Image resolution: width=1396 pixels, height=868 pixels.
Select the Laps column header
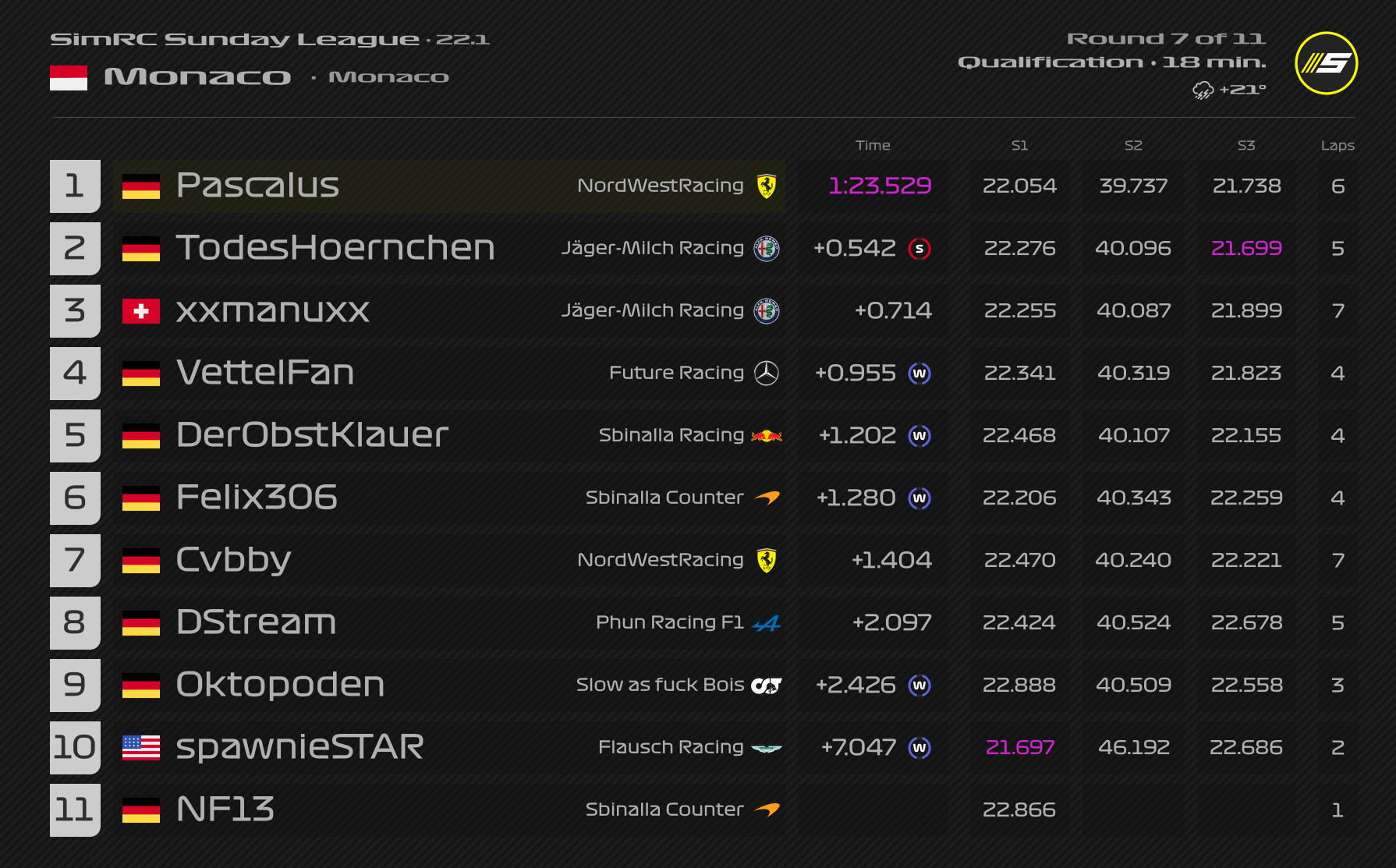pos(1338,145)
